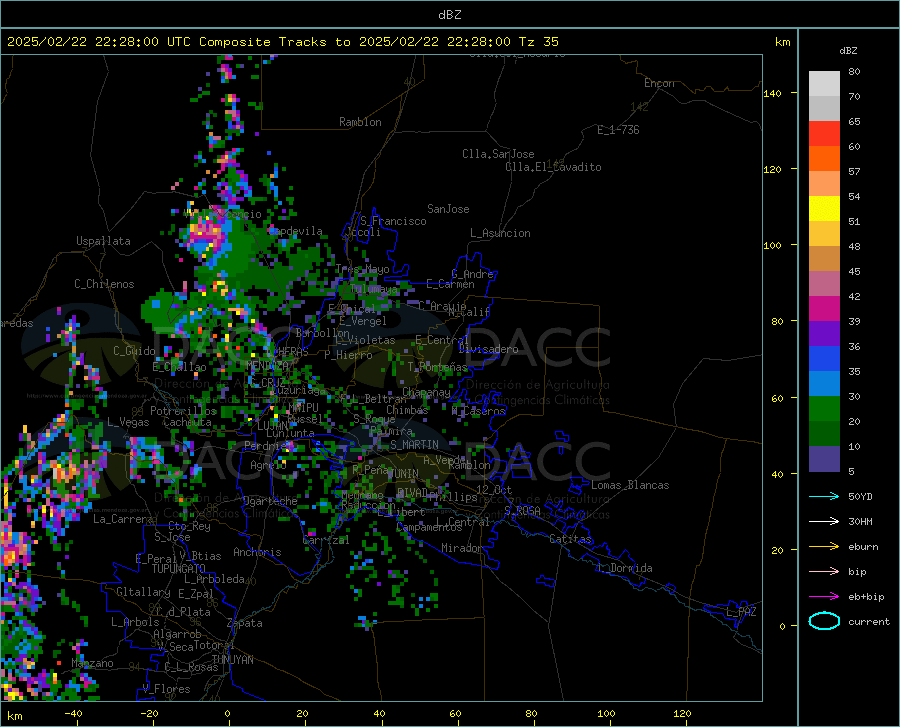Click the Lomas_Blancas map label
Screen dimensions: 900x727
630,485
